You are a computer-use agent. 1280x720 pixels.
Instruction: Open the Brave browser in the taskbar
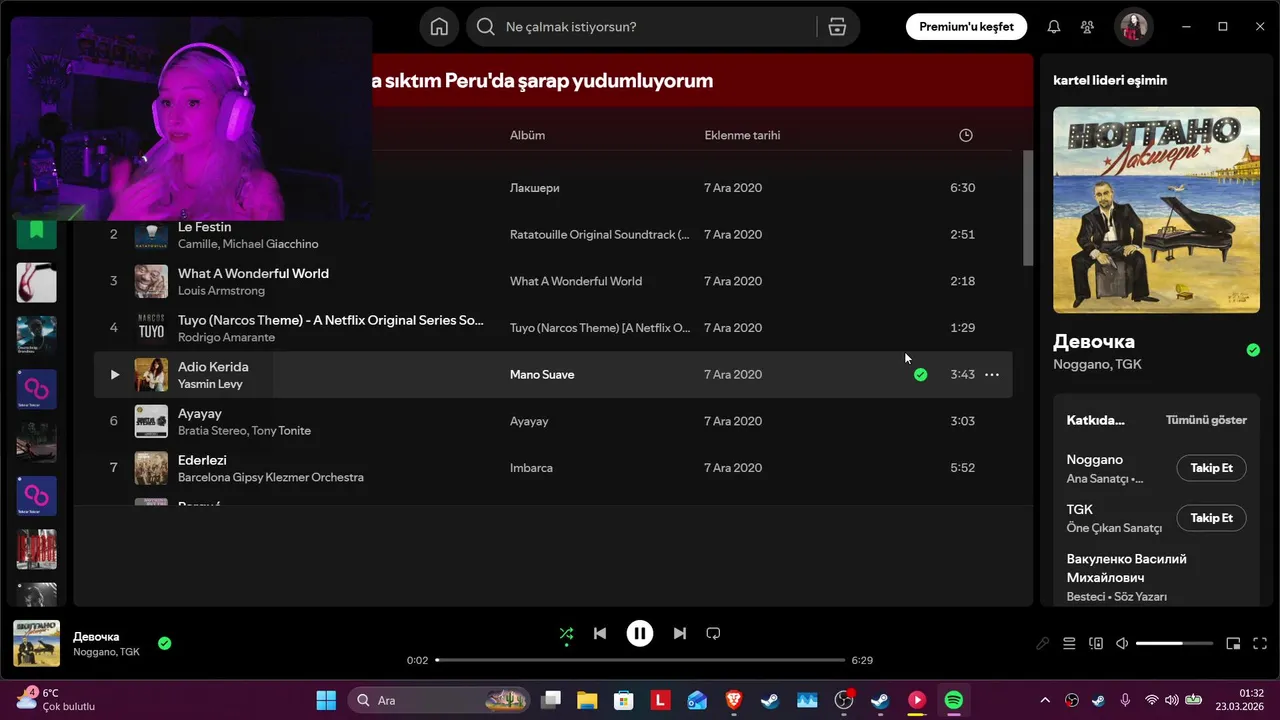pyautogui.click(x=734, y=700)
